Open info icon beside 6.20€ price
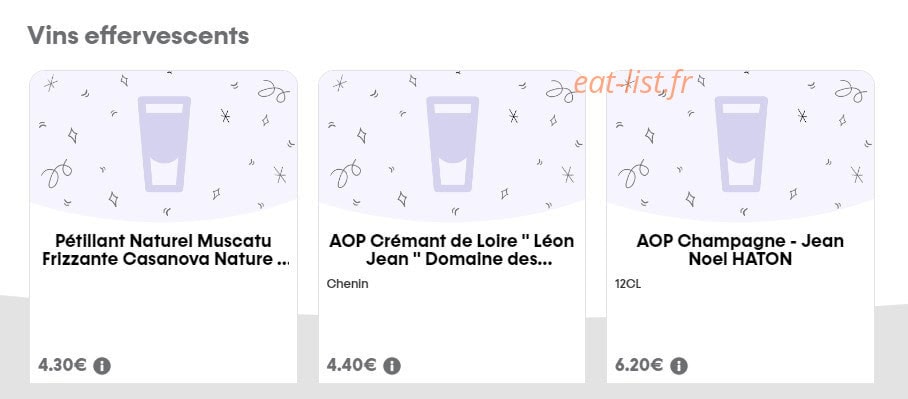 [679, 366]
